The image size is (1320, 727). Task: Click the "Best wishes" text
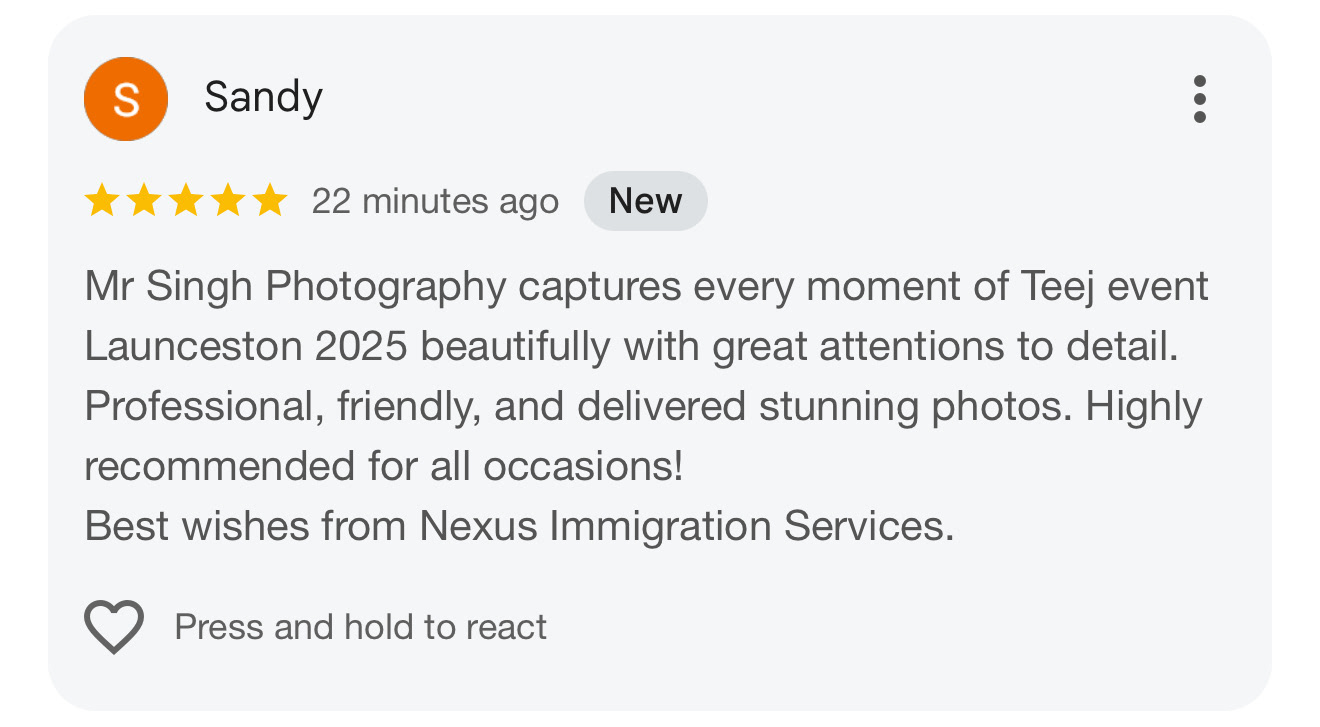click(197, 526)
